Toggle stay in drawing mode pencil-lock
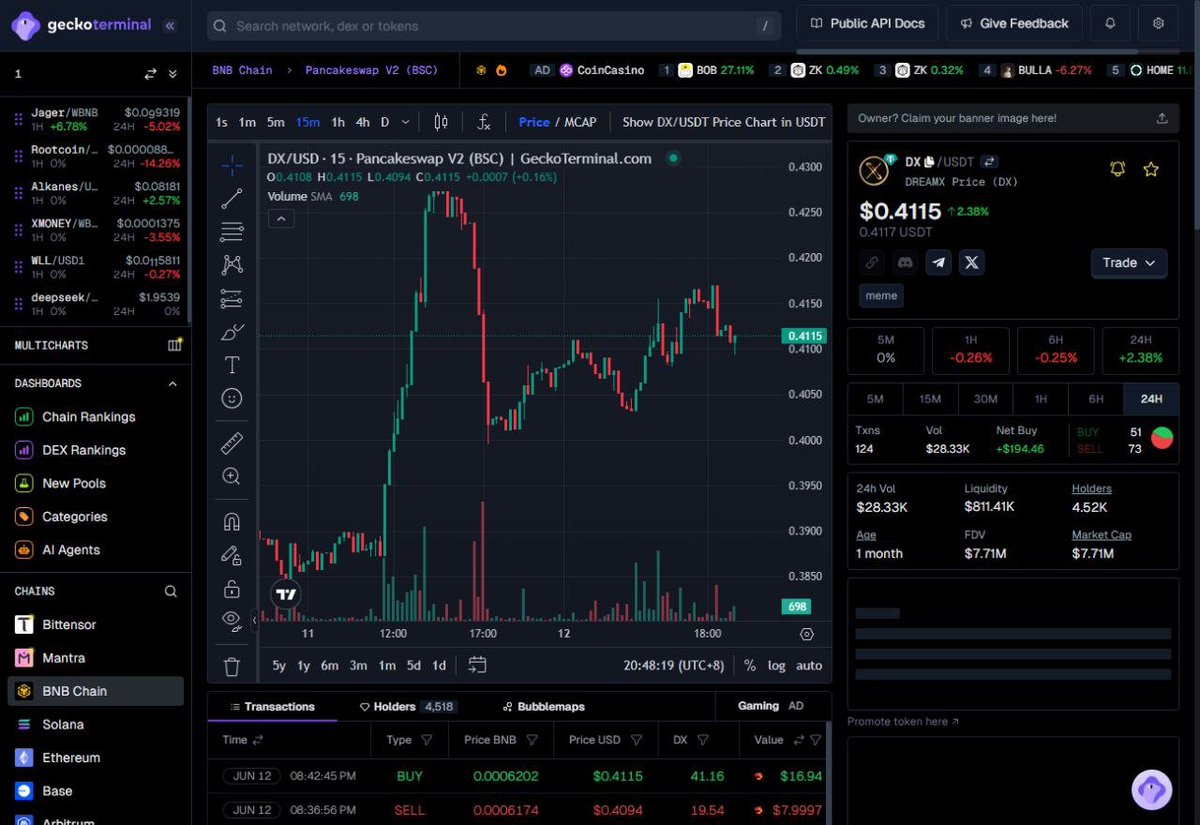Screen dimensions: 1200x825 coord(232,554)
